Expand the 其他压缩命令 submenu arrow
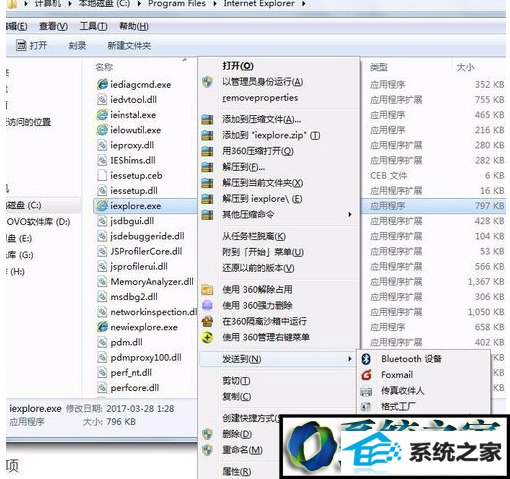 point(350,214)
